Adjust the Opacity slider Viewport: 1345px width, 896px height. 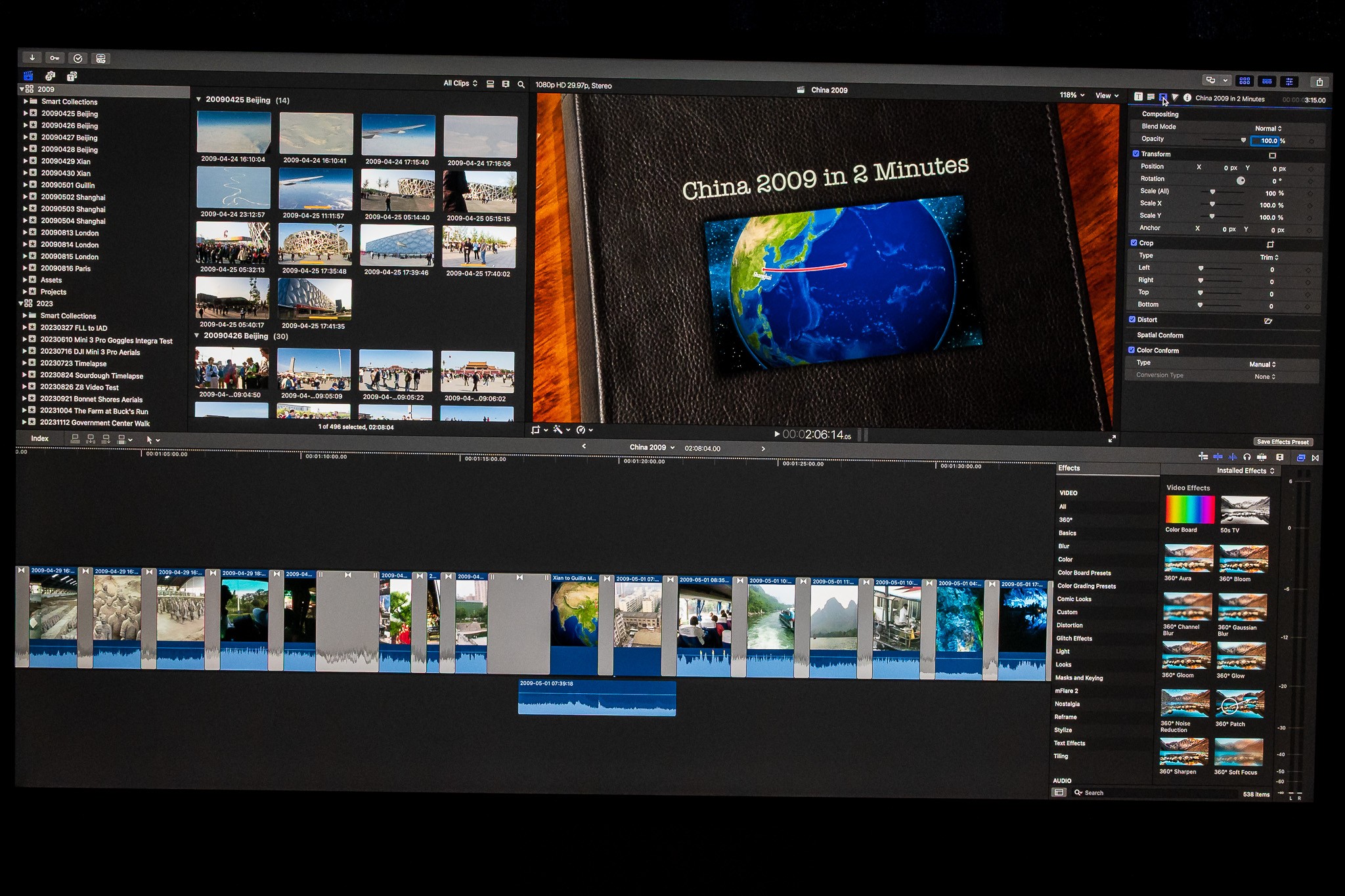[1243, 140]
